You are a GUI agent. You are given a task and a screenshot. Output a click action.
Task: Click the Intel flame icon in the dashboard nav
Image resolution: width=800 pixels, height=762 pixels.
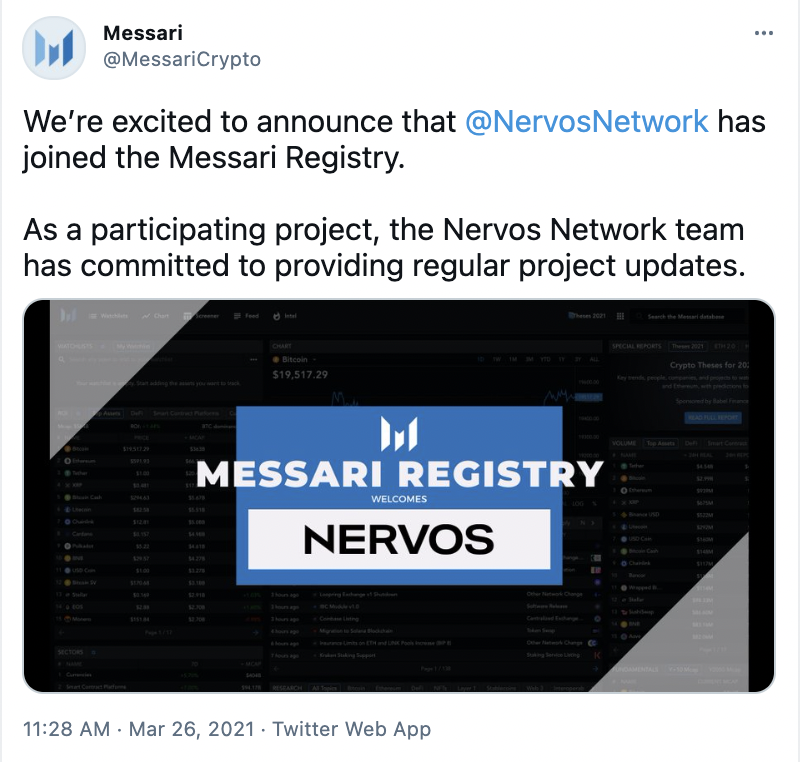[x=276, y=316]
